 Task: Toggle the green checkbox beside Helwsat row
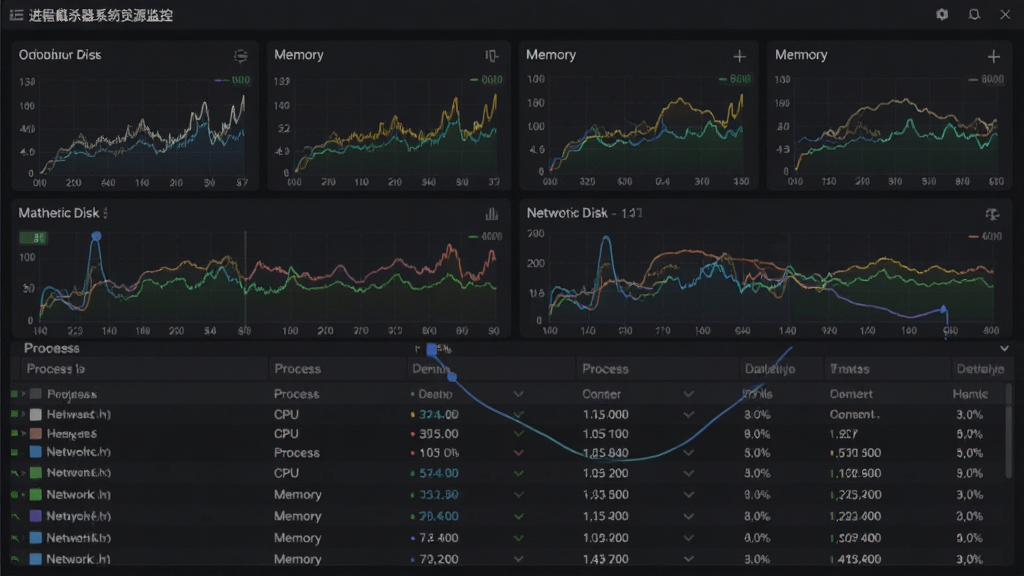[14, 414]
